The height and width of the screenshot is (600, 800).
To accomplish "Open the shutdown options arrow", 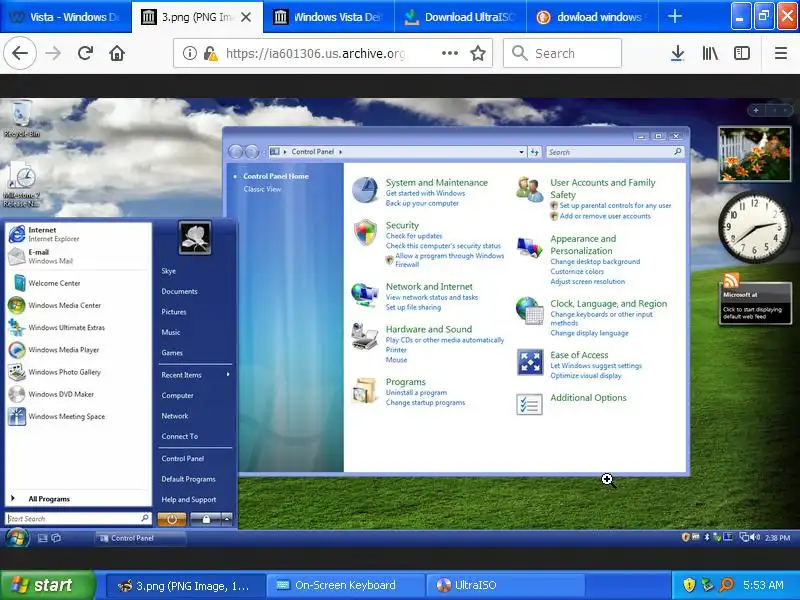I will 227,519.
